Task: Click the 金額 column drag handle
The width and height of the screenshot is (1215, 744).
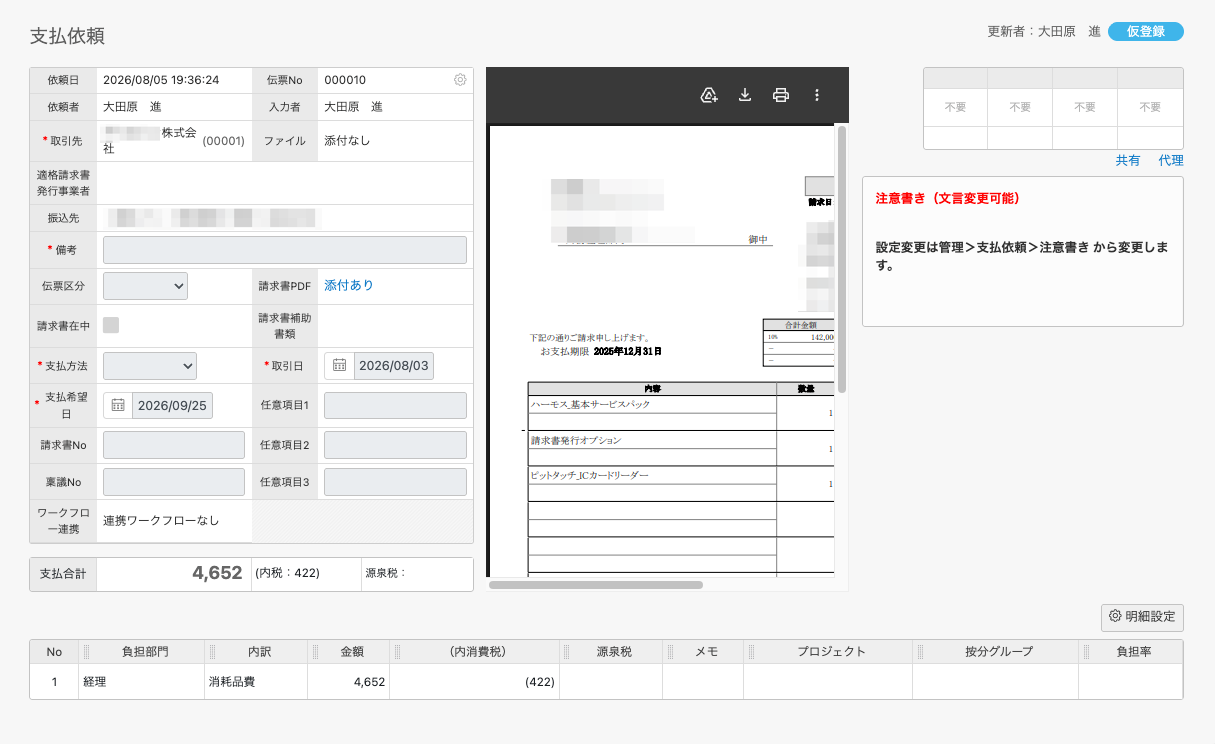Action: (x=317, y=652)
